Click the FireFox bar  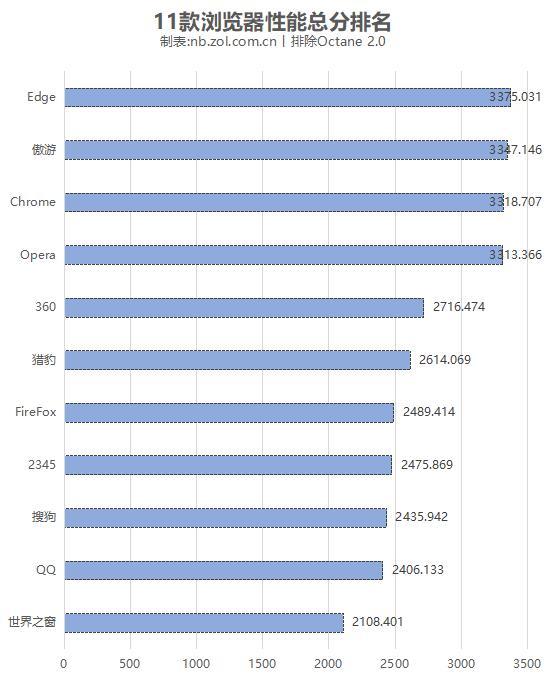click(229, 413)
